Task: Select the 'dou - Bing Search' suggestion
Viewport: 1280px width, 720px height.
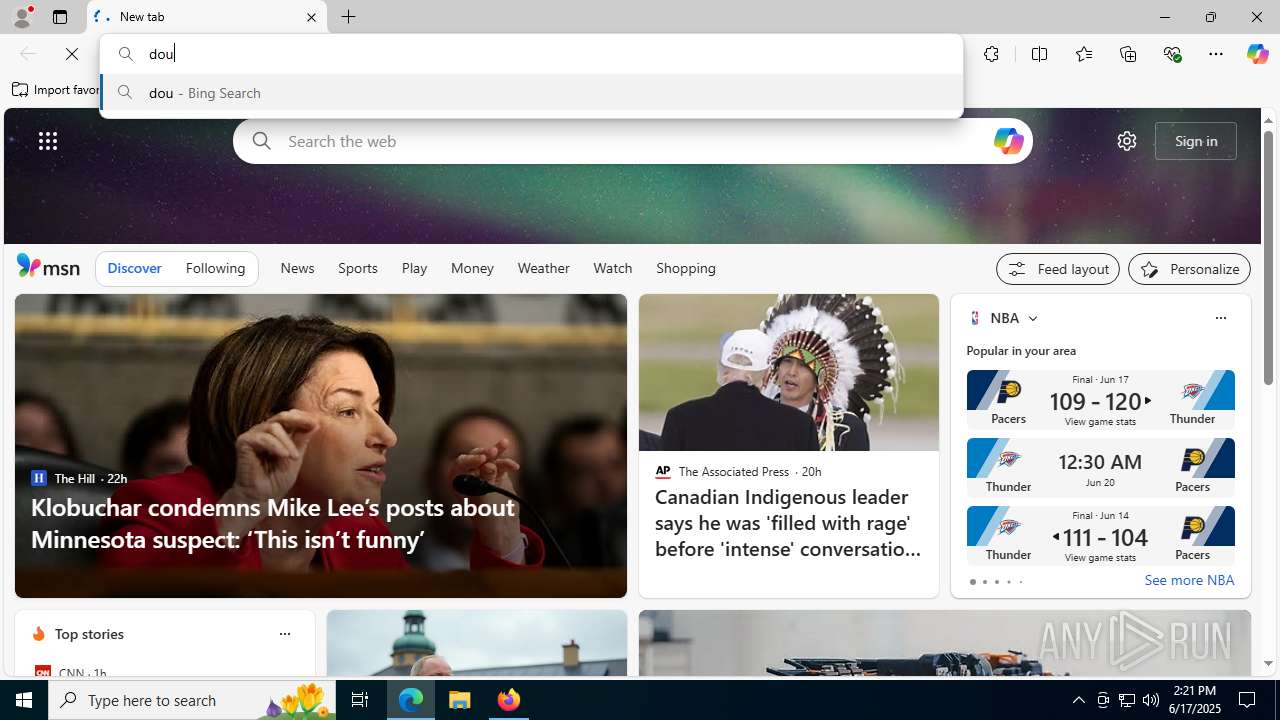Action: (x=531, y=93)
